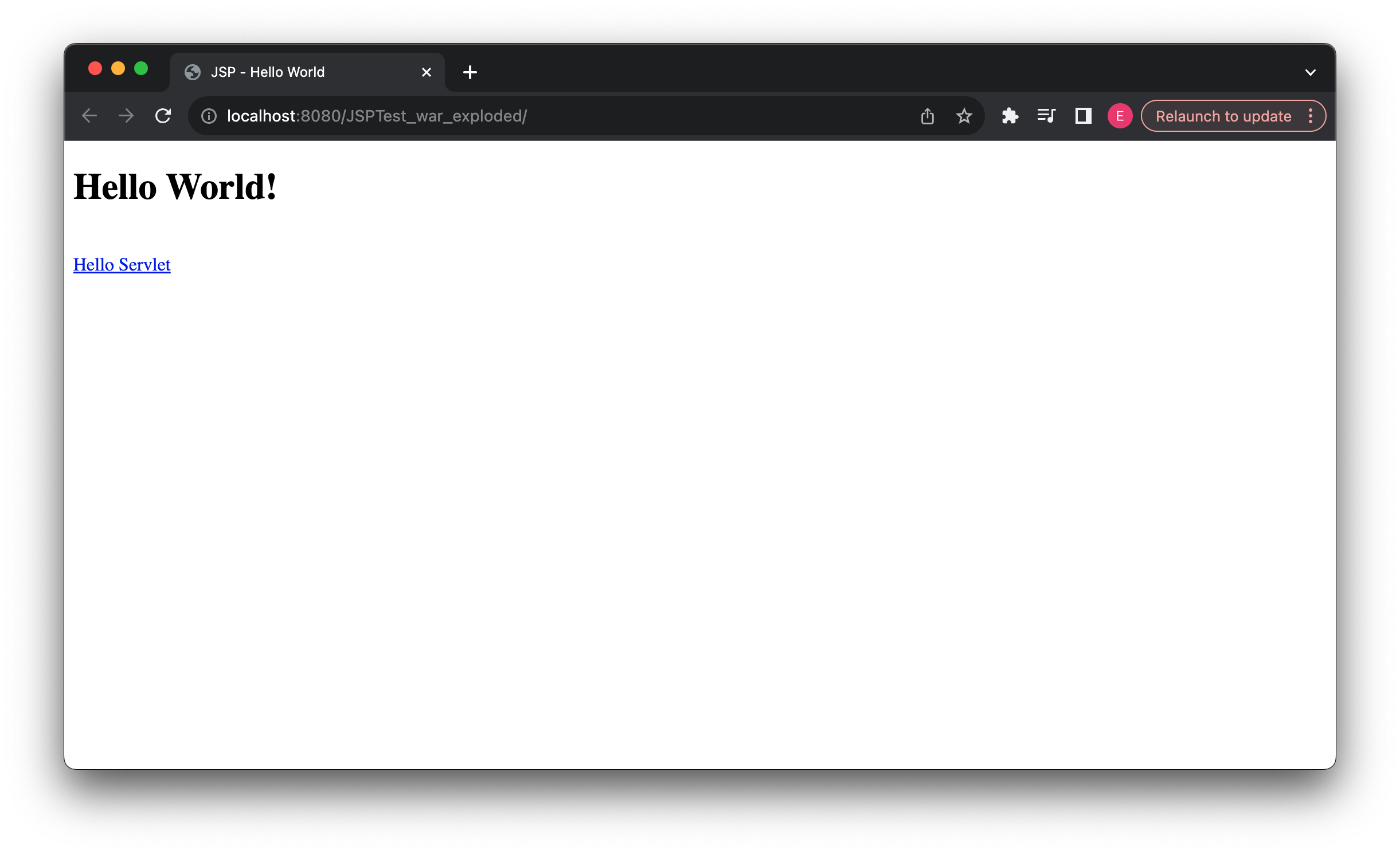The image size is (1400, 854).
Task: Click the browser forward navigation arrow
Action: click(126, 116)
